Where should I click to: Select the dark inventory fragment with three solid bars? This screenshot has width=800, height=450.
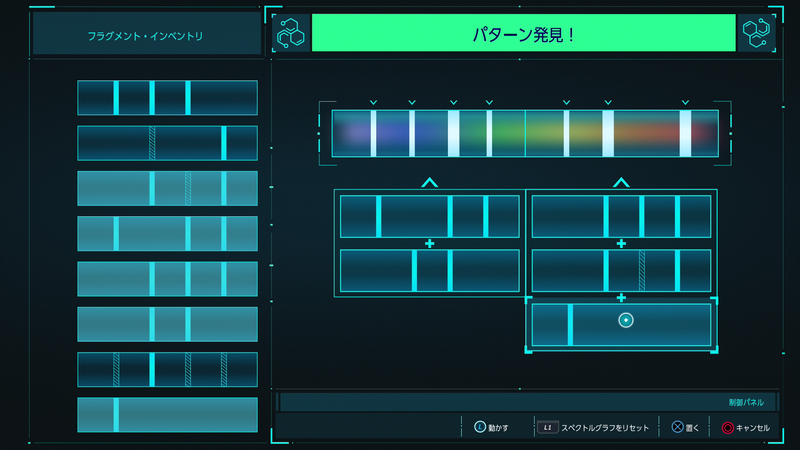pyautogui.click(x=167, y=97)
